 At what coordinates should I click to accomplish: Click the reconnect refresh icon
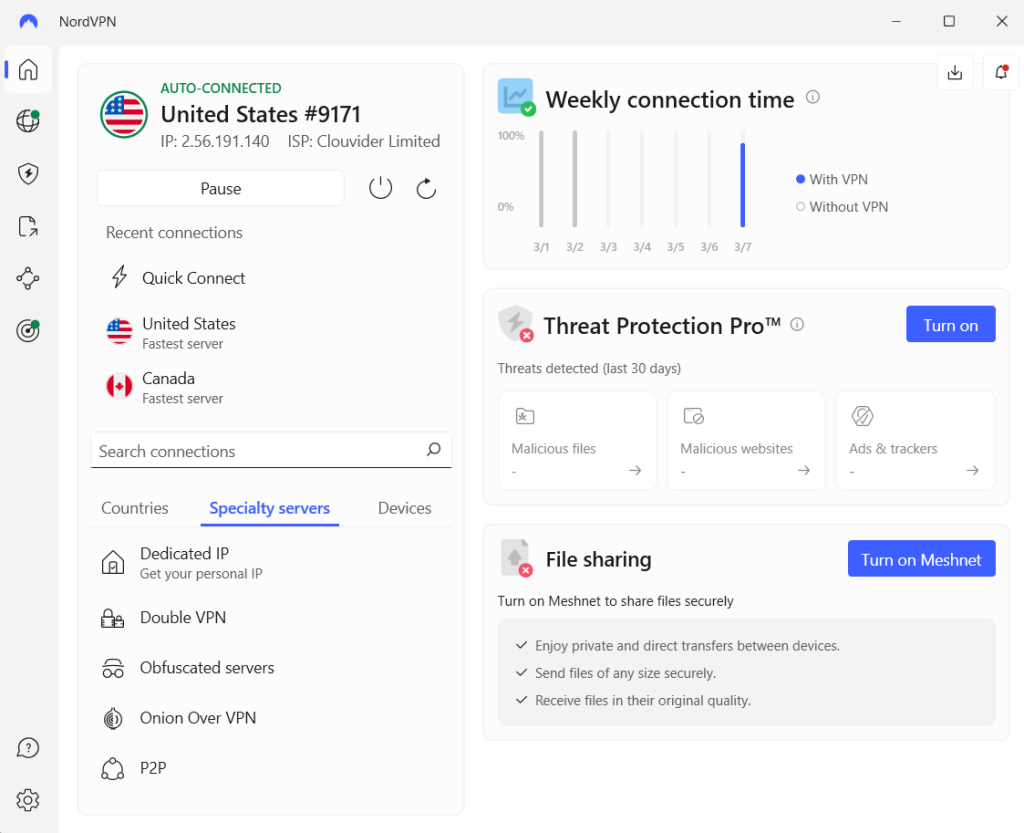click(426, 188)
